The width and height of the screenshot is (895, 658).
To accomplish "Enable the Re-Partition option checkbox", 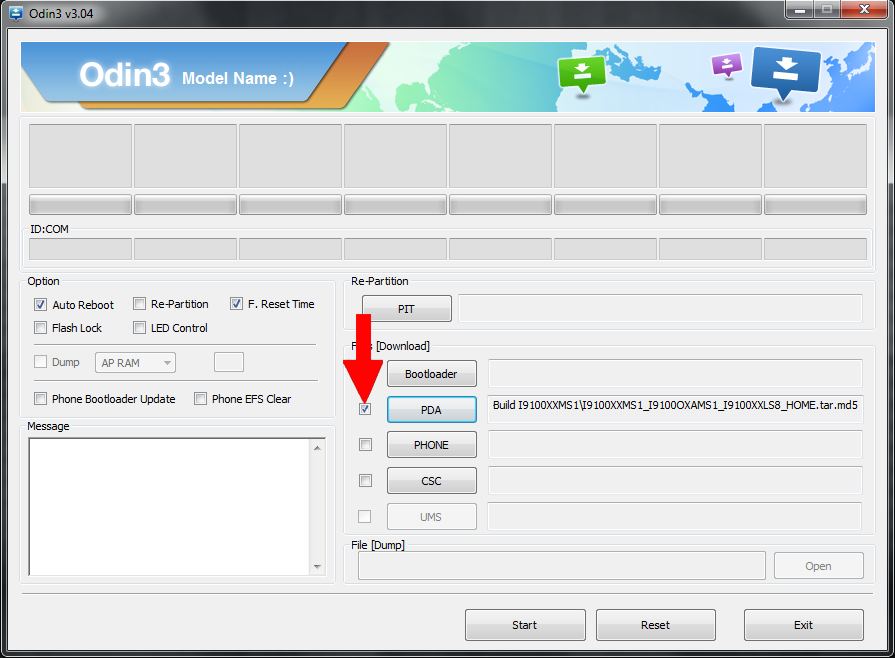I will click(139, 304).
